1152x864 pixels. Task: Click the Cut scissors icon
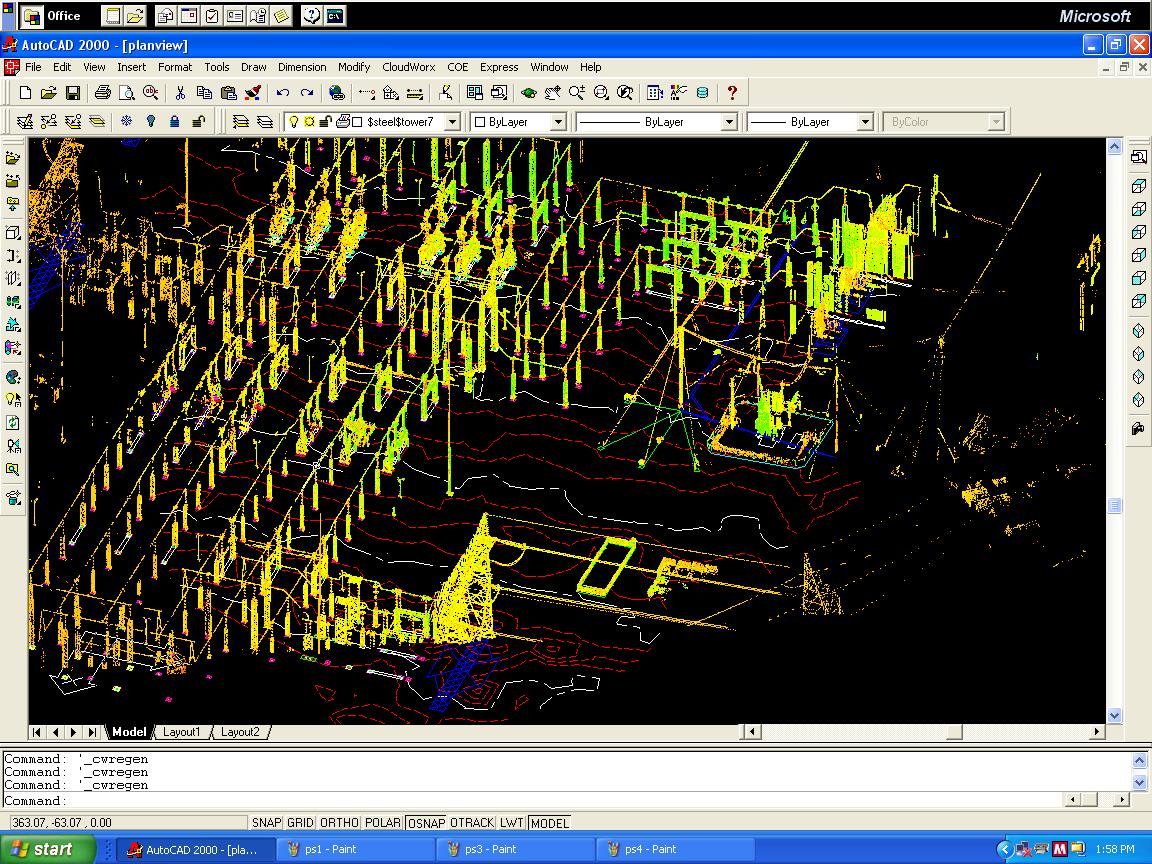pyautogui.click(x=180, y=93)
